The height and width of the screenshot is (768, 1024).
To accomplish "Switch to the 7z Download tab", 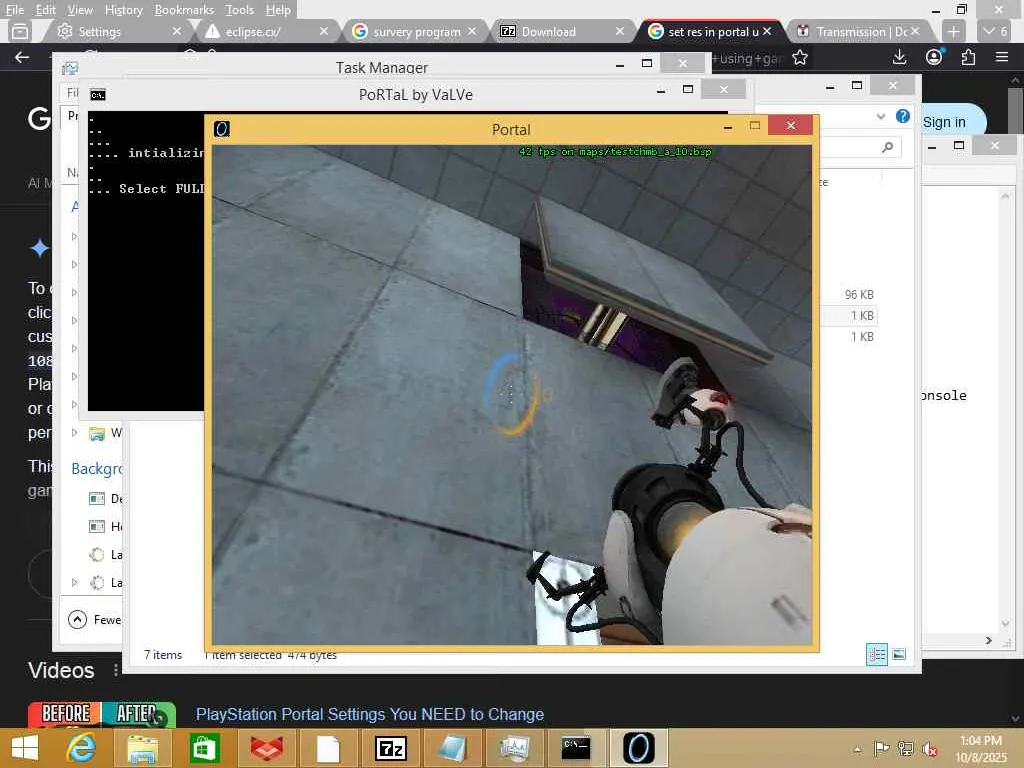I will 560,31.
